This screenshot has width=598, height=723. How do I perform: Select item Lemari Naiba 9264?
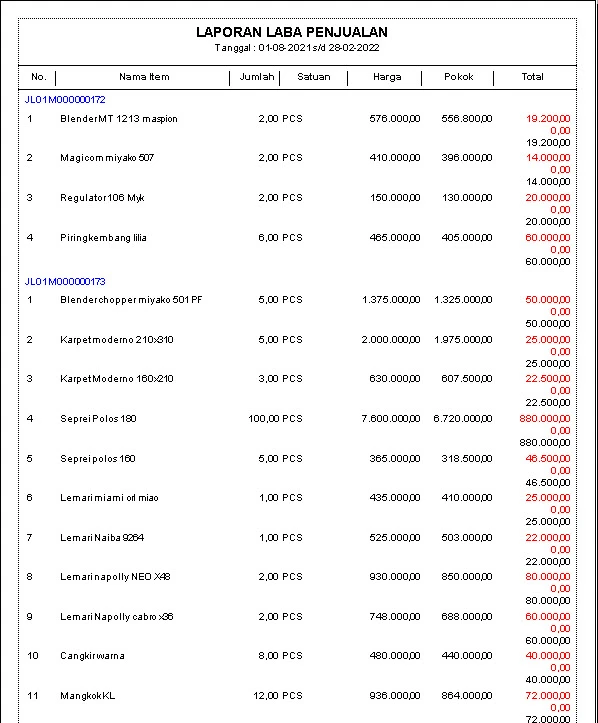(102, 538)
